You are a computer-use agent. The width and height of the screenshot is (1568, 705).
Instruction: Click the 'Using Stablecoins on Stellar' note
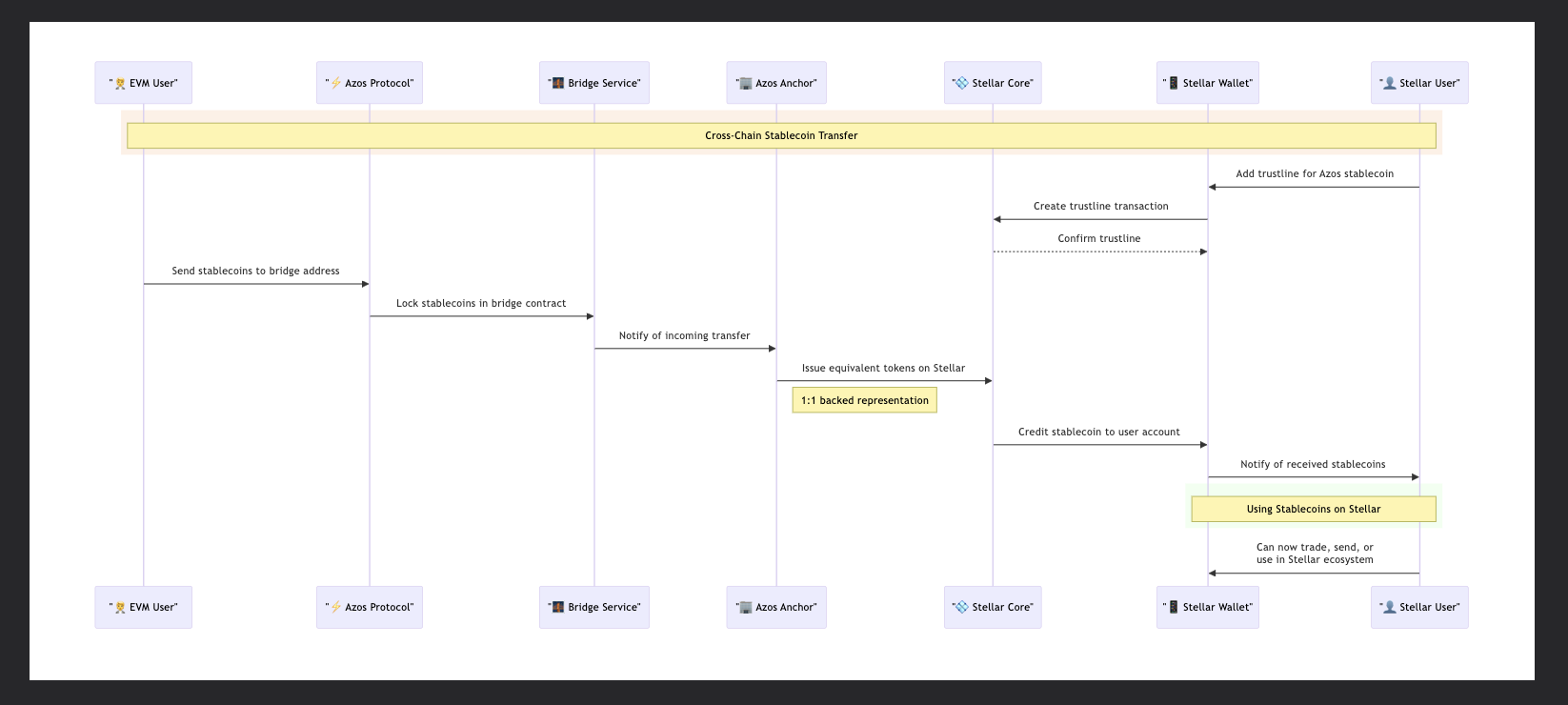pos(1314,509)
